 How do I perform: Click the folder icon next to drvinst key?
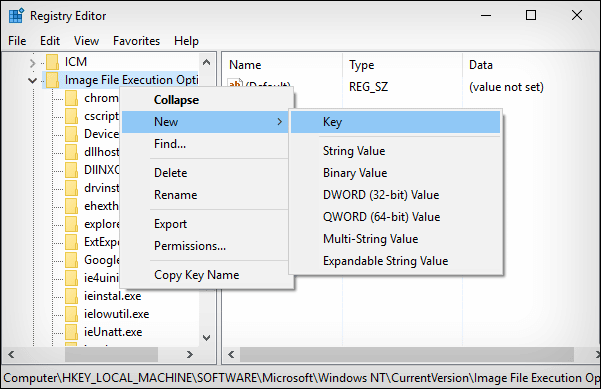(72, 188)
